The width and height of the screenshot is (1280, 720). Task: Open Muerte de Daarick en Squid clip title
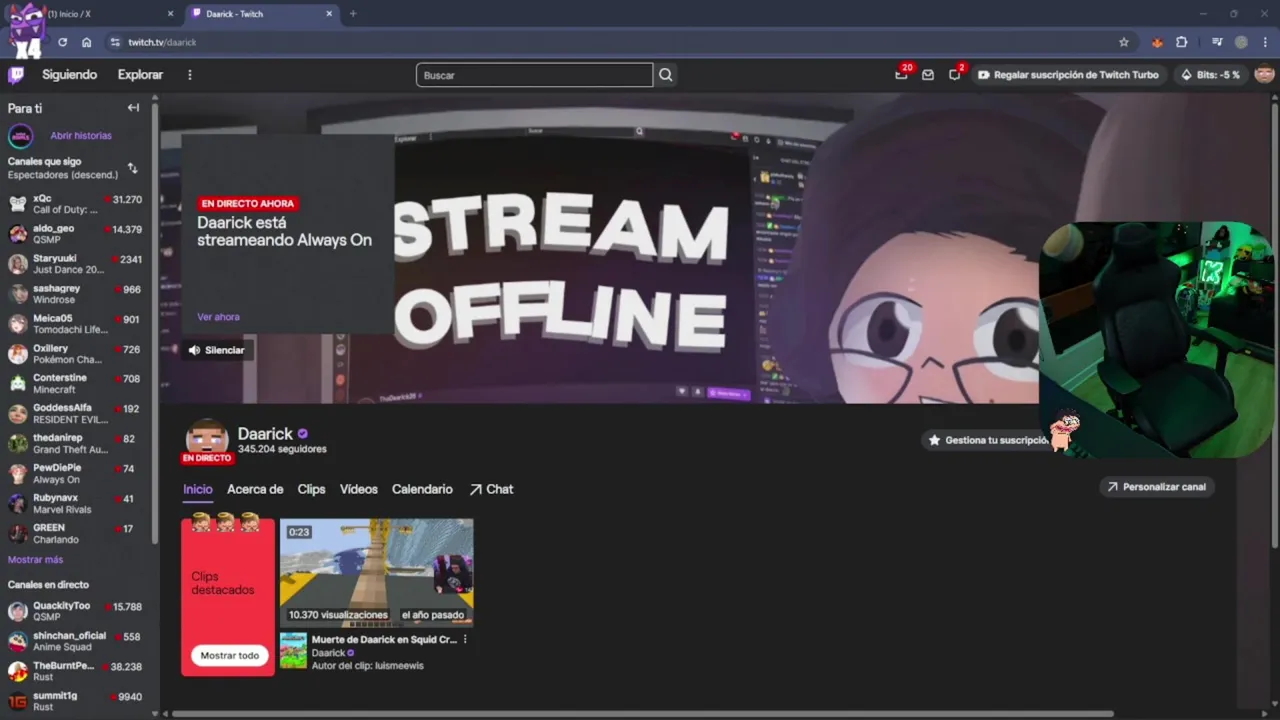tap(384, 640)
